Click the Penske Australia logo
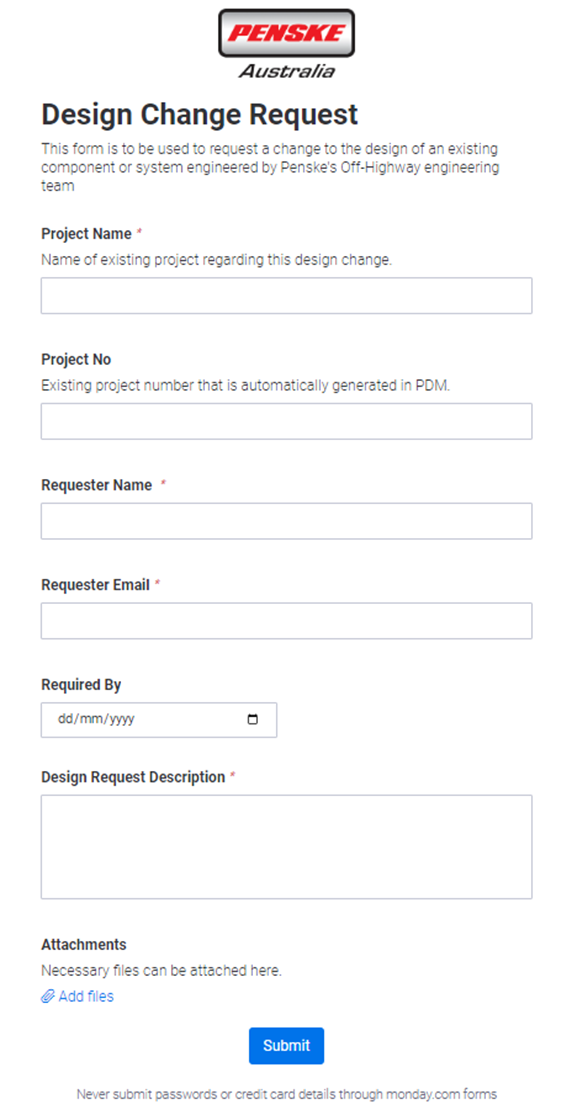The image size is (572, 1110). (x=286, y=43)
